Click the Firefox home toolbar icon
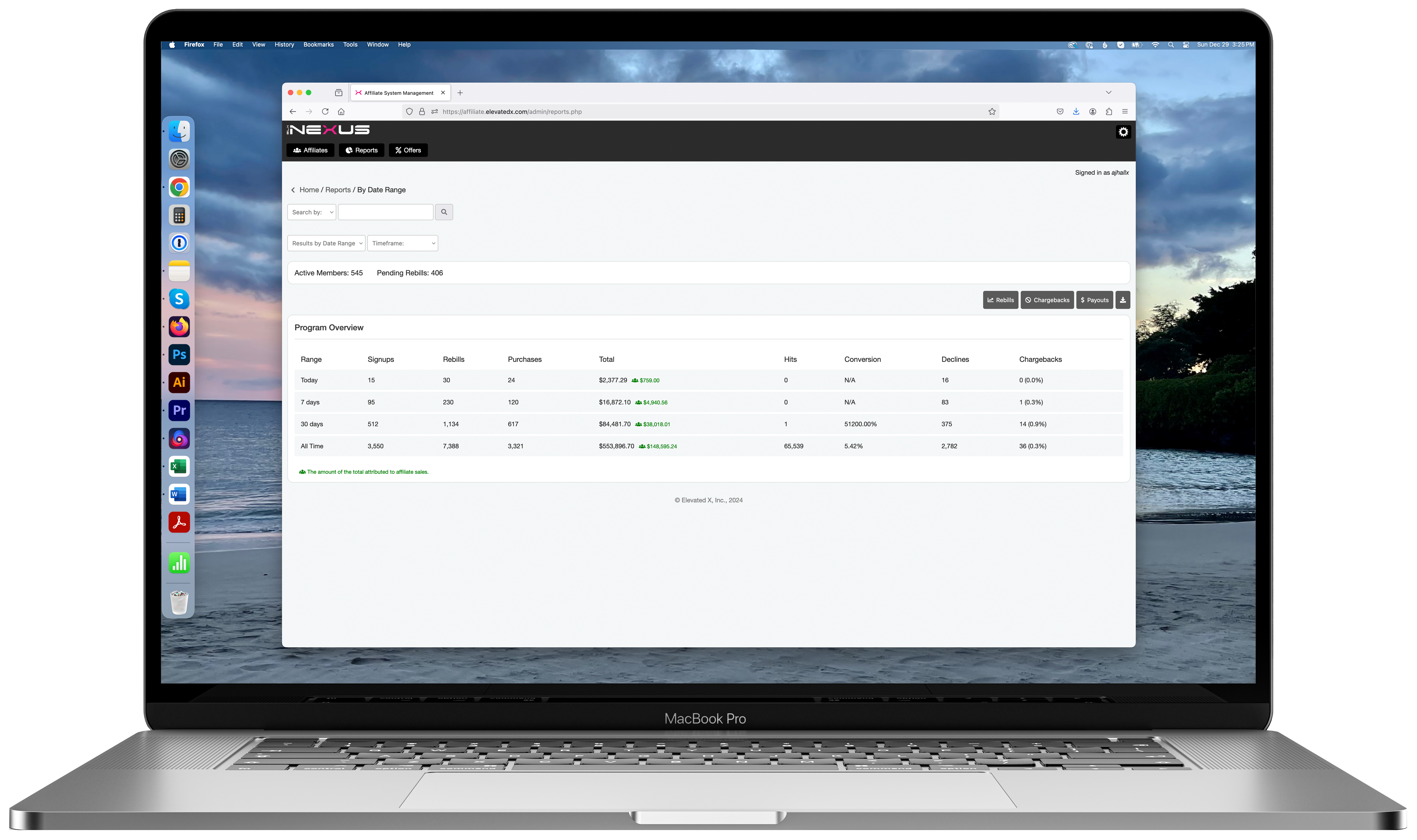 pyautogui.click(x=341, y=112)
